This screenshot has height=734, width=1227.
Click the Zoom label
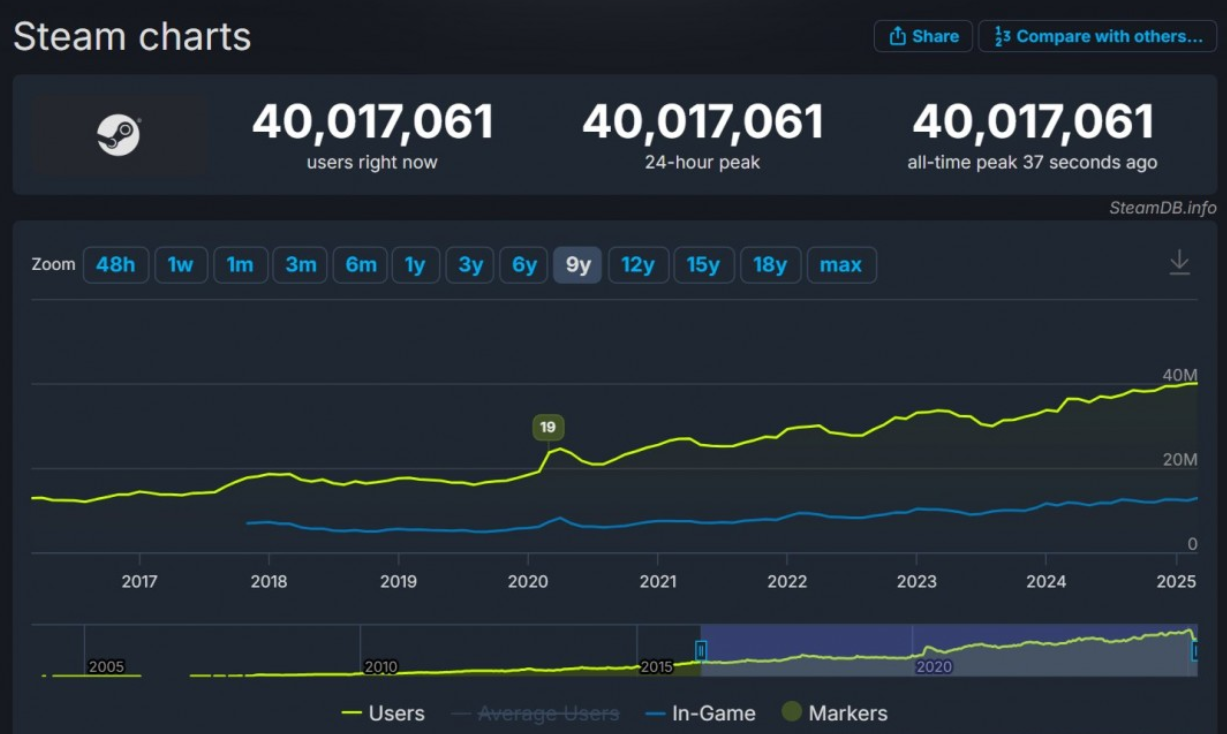coord(54,265)
